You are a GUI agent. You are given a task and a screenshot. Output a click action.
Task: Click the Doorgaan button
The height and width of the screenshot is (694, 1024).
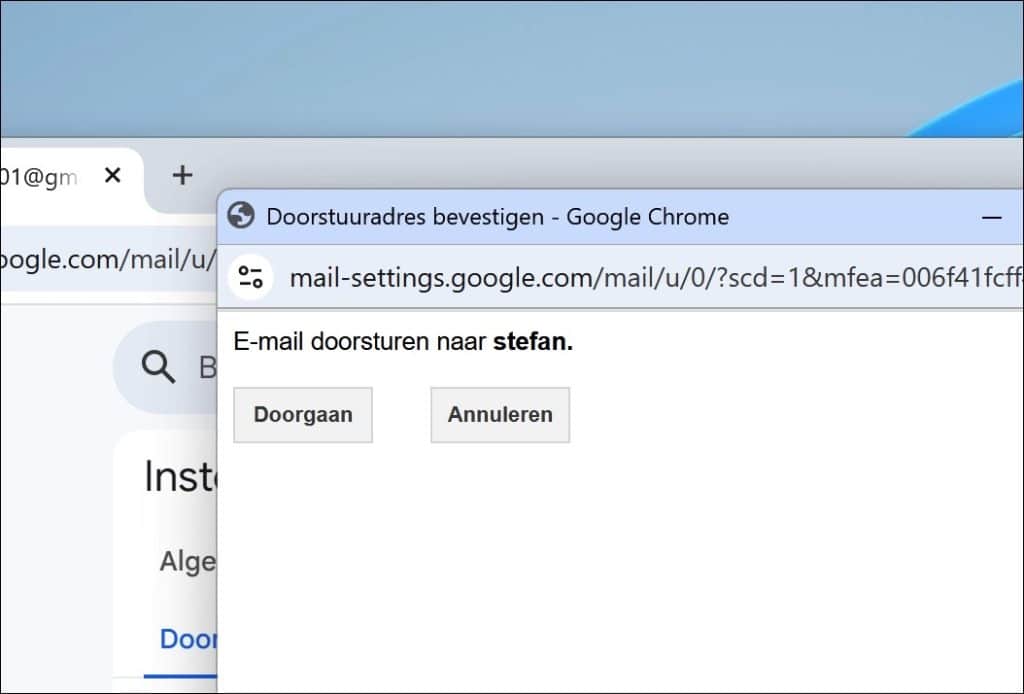point(303,415)
